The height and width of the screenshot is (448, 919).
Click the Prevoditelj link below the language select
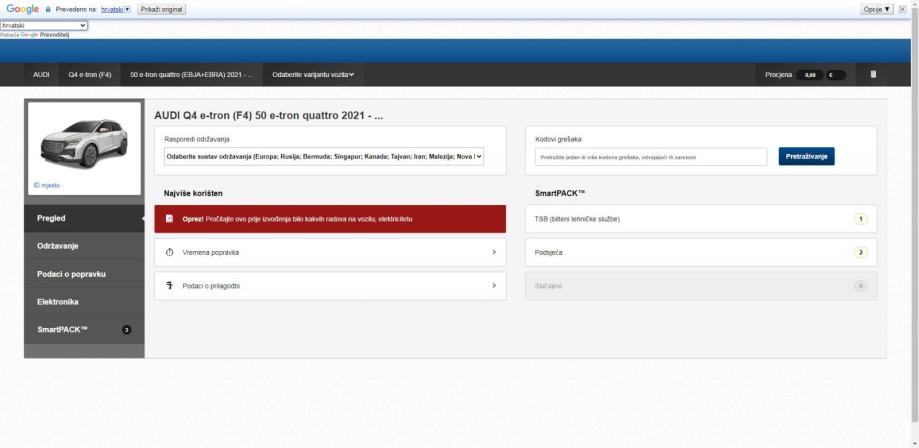click(x=55, y=35)
